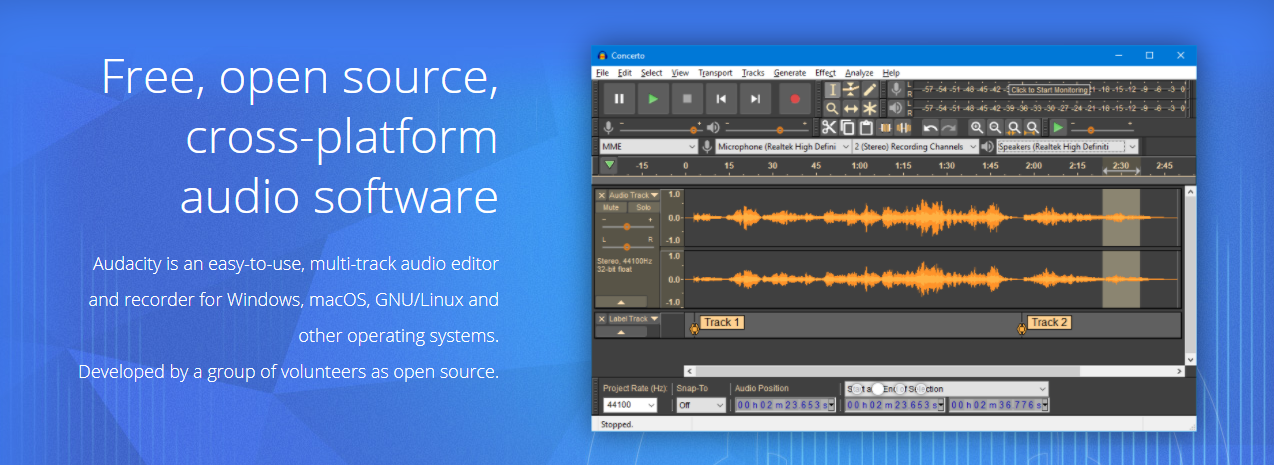Click the selection end time 36.776 field
This screenshot has height=465, width=1274.
[x=998, y=405]
